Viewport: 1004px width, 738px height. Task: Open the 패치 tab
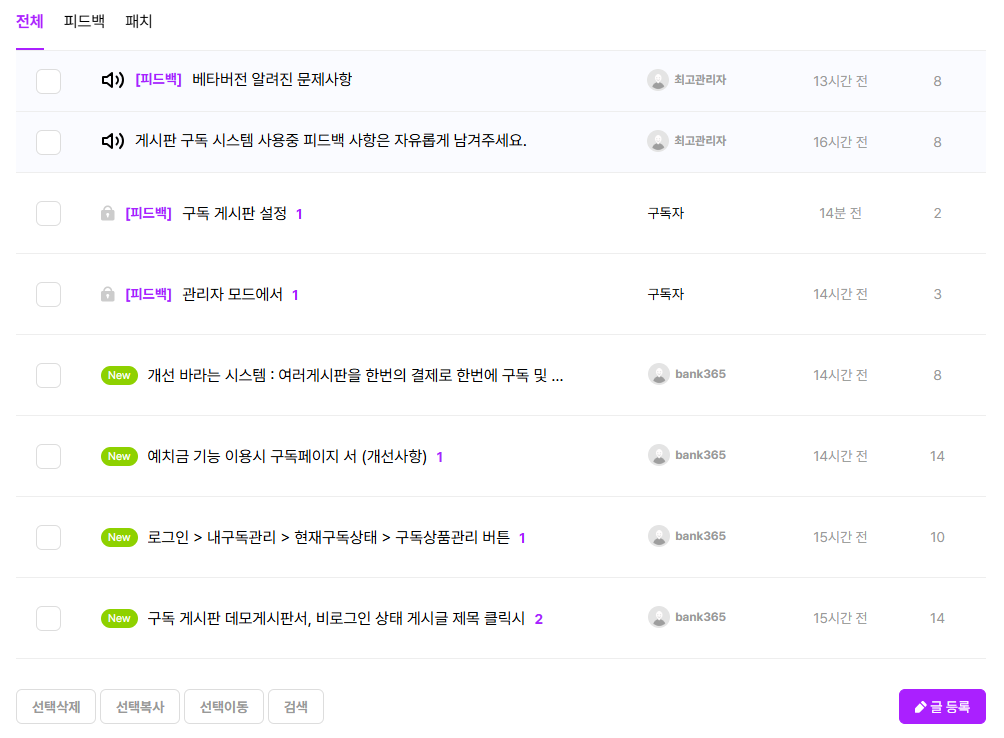coord(139,21)
